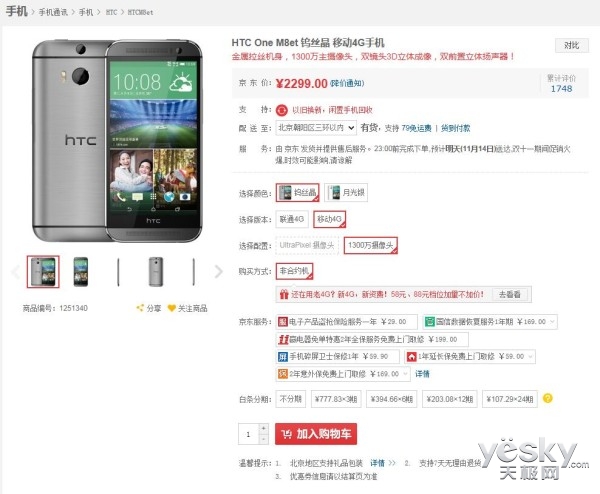Show previous product thumbnails with left arrow
Screen dimensions: 600x494
coord(16,272)
